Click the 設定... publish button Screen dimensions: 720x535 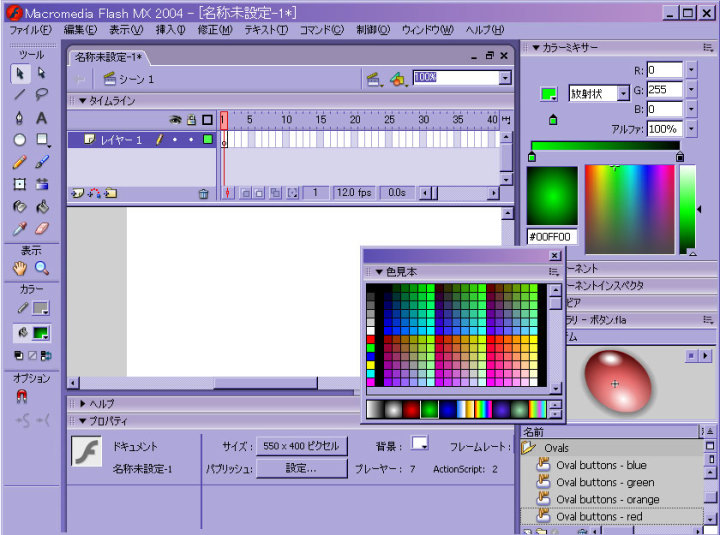[301, 468]
